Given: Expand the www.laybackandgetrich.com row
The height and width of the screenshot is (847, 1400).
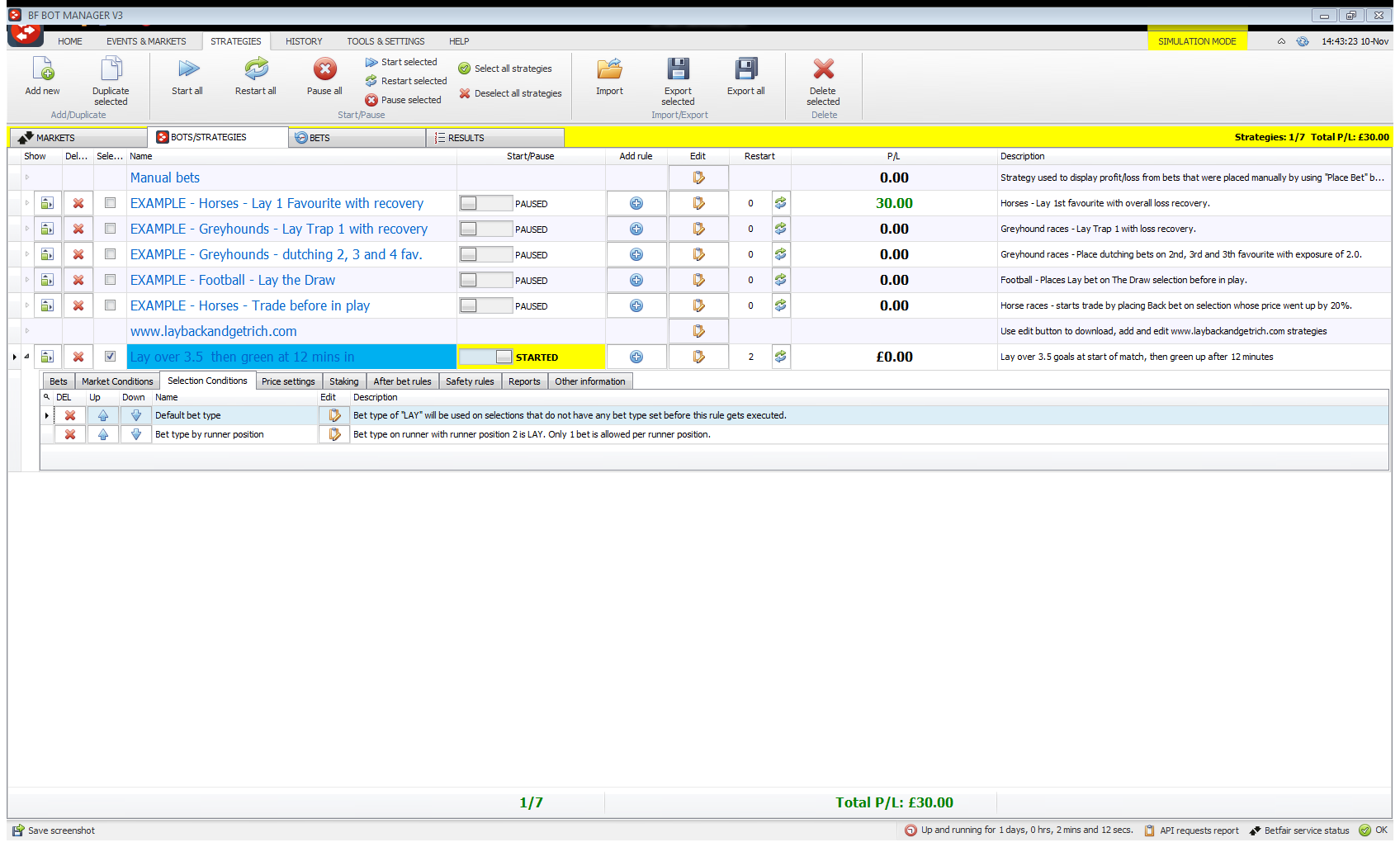Looking at the screenshot, I should 26,331.
